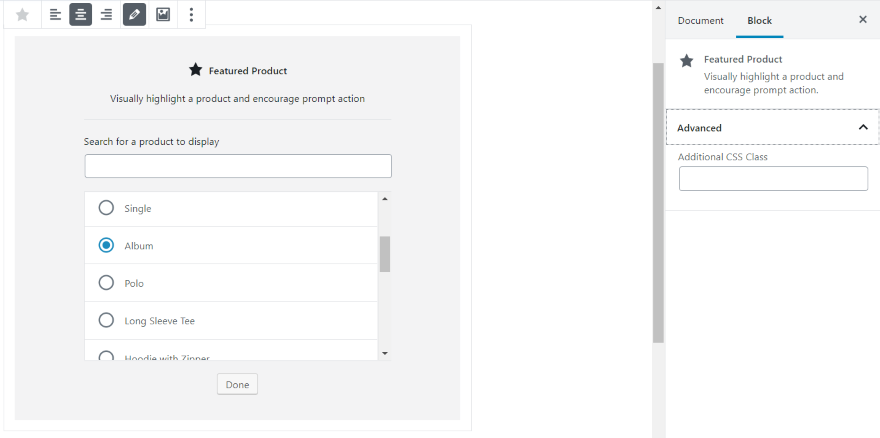The height and width of the screenshot is (438, 880).
Task: Click the pencil edit icon
Action: pyautogui.click(x=134, y=15)
